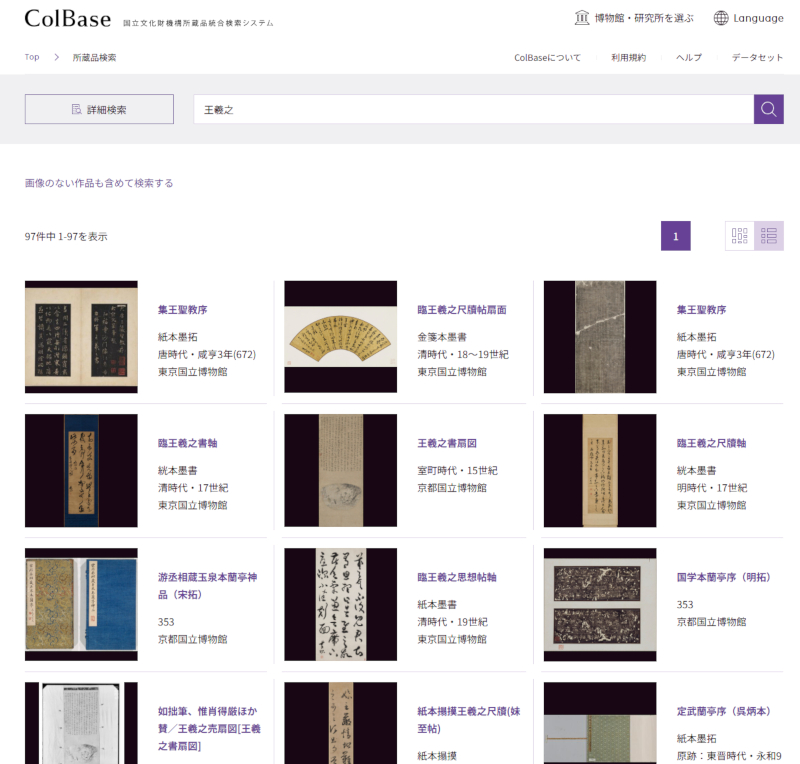
Task: Open ColBaseについて menu item
Action: click(547, 58)
